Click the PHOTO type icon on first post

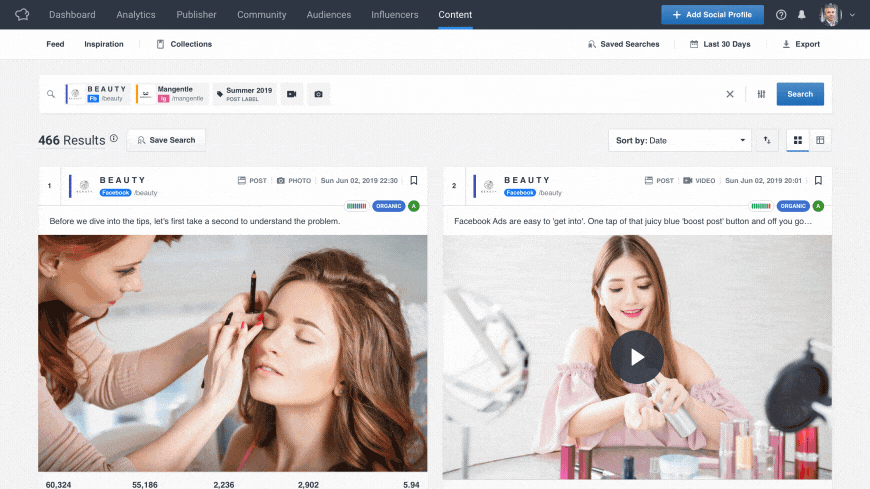[281, 180]
